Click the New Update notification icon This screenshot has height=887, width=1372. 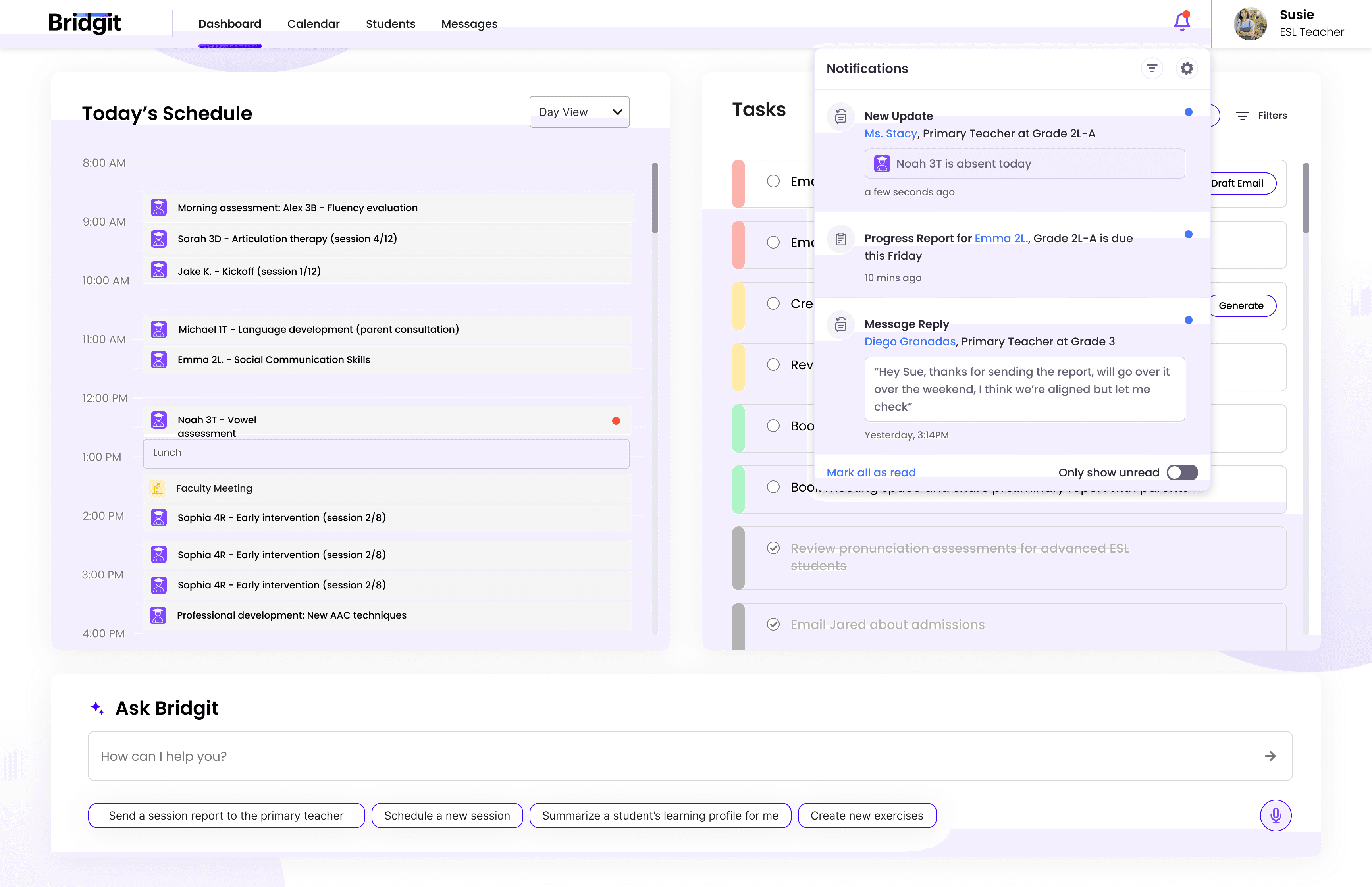point(840,117)
